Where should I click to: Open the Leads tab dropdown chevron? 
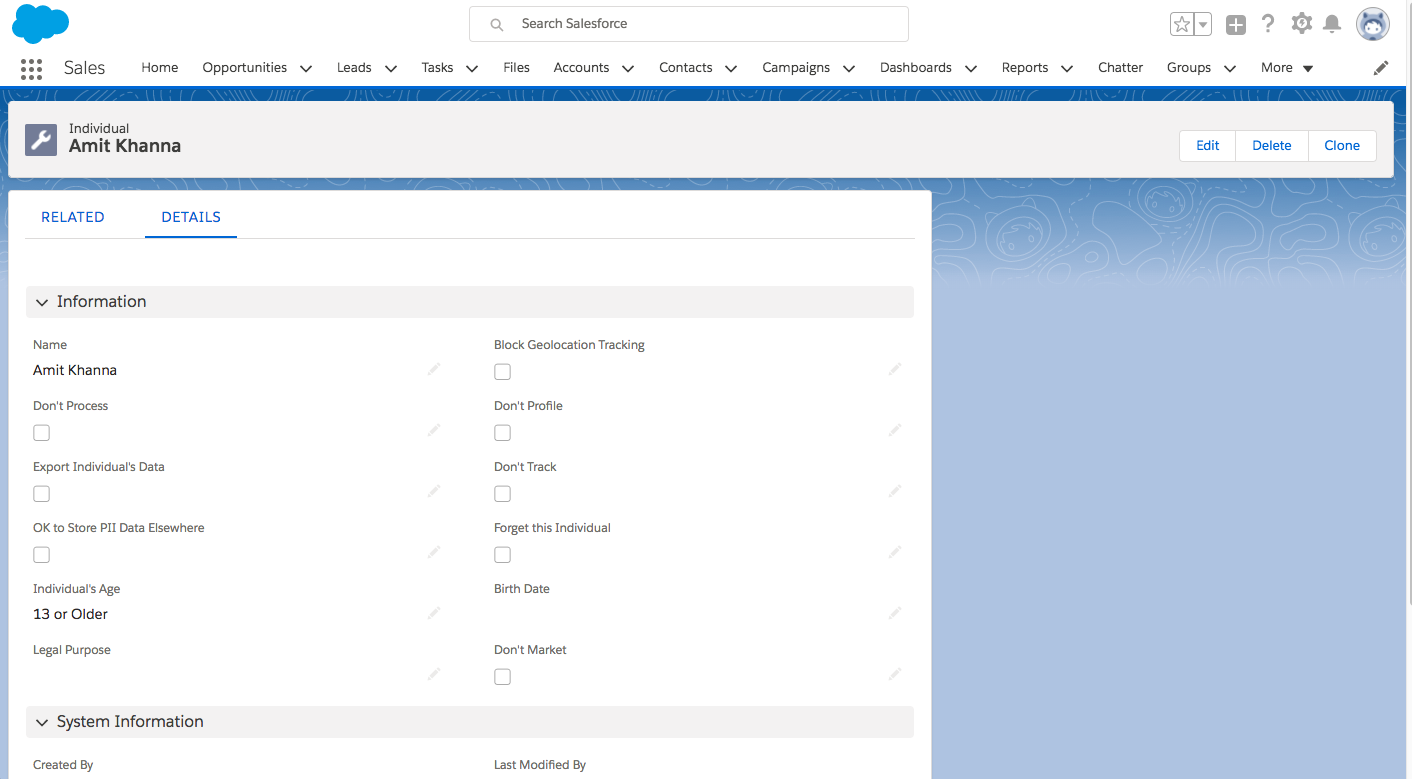[391, 69]
